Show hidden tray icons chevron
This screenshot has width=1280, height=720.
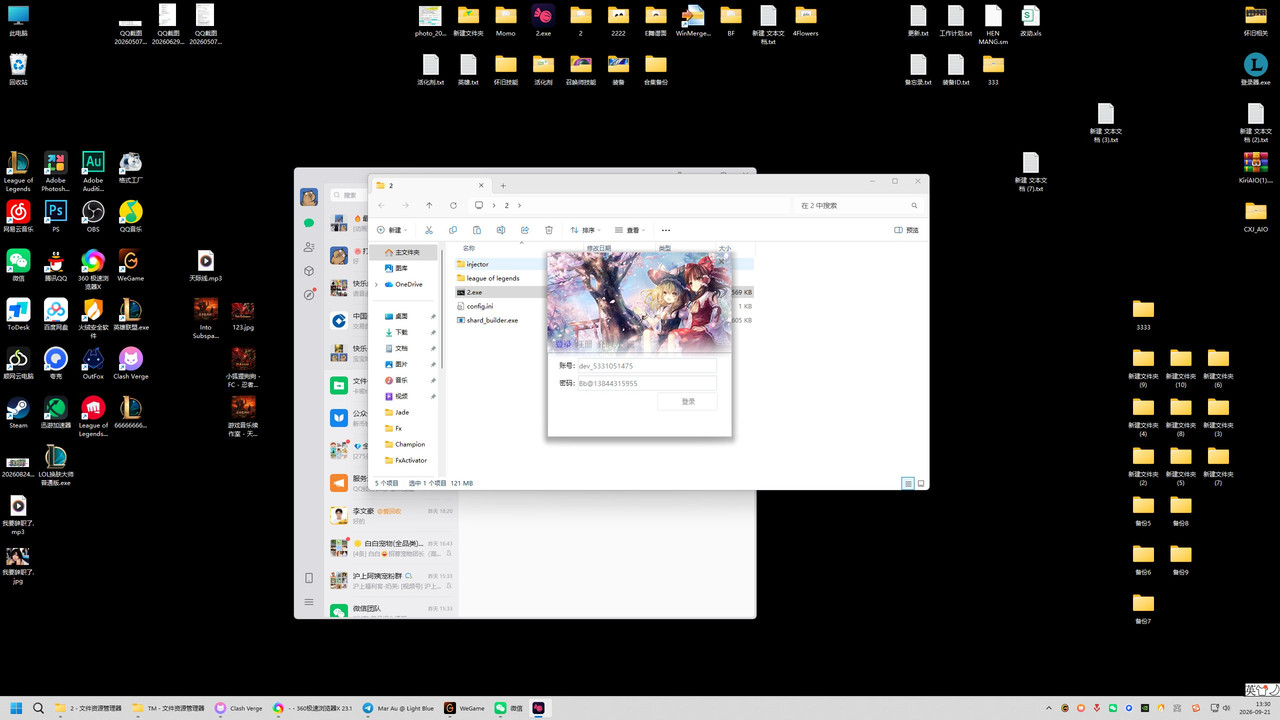click(1049, 708)
